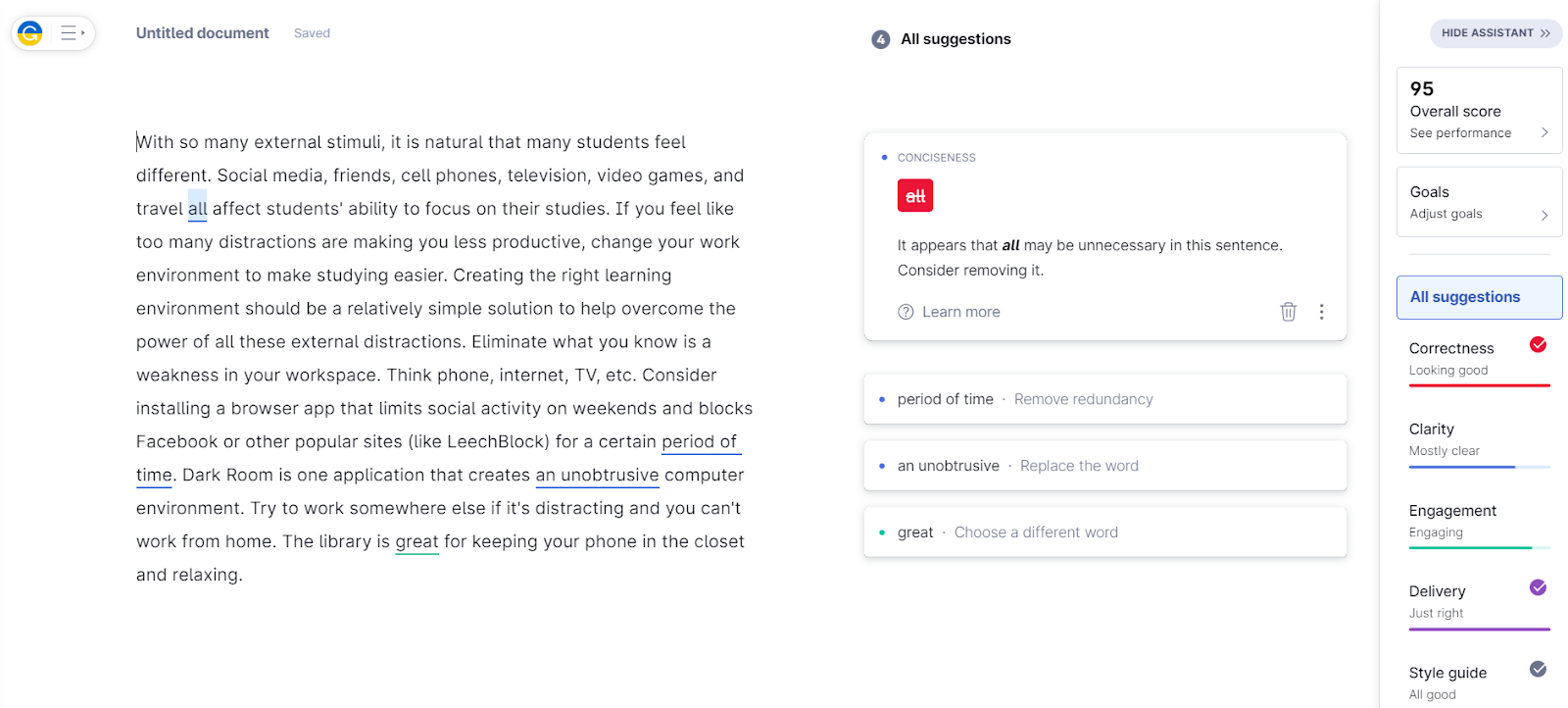Click the Learn more question icon
The image size is (1568, 708).
coord(906,312)
